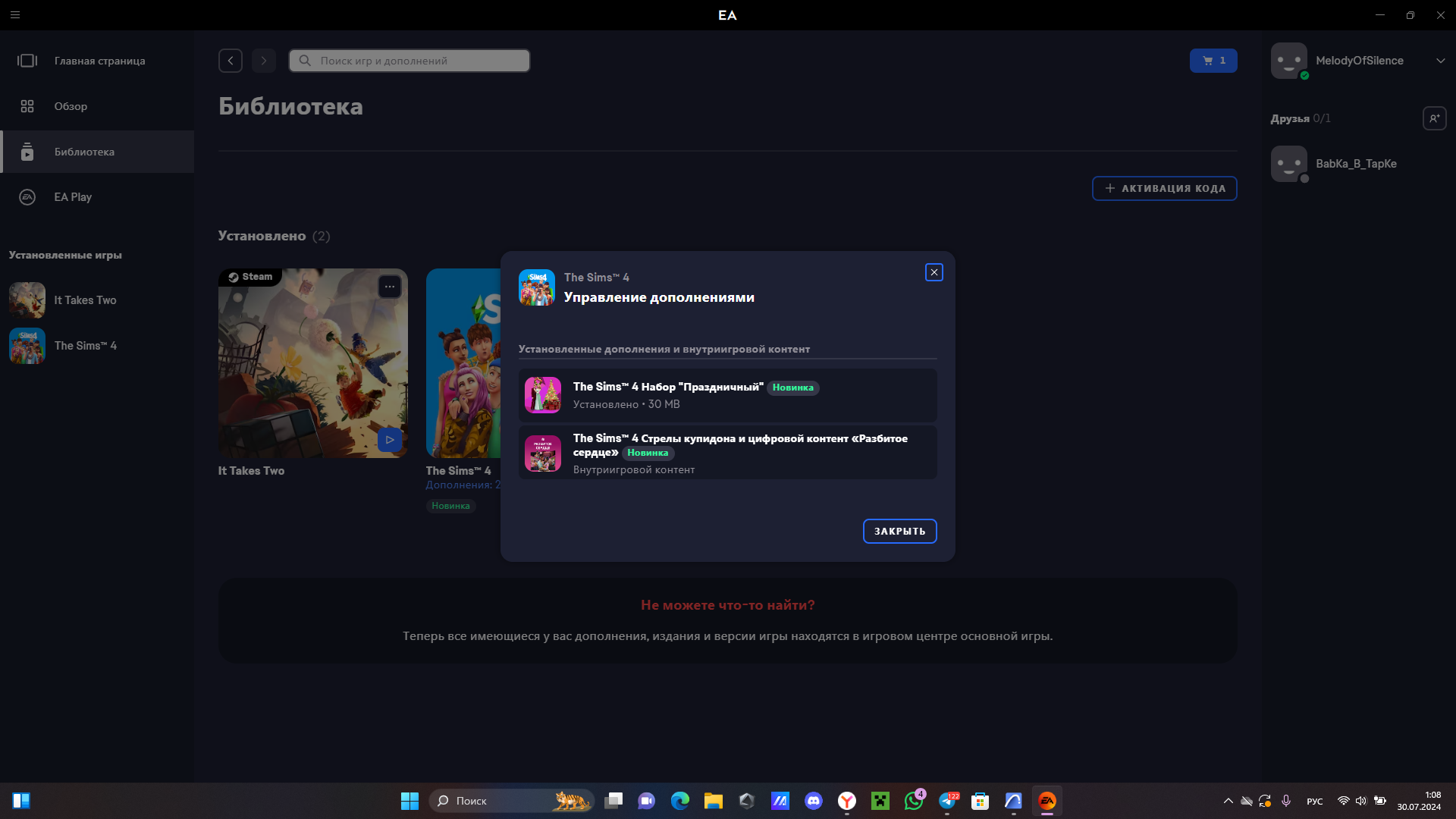Click The Sims 4 sidebar thumbnail
1456x819 pixels.
tap(27, 346)
